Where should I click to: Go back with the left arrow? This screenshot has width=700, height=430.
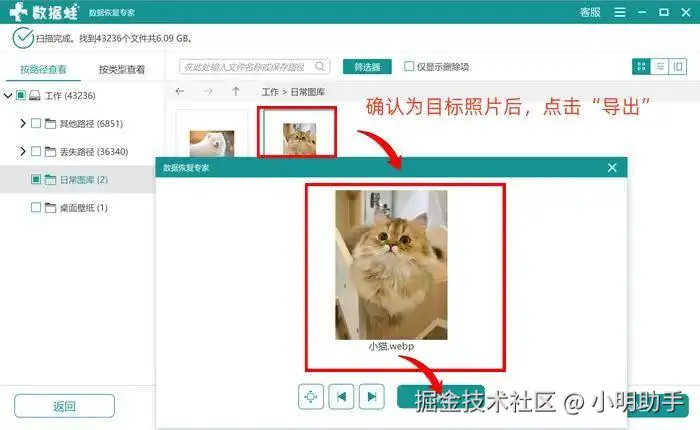(x=180, y=92)
